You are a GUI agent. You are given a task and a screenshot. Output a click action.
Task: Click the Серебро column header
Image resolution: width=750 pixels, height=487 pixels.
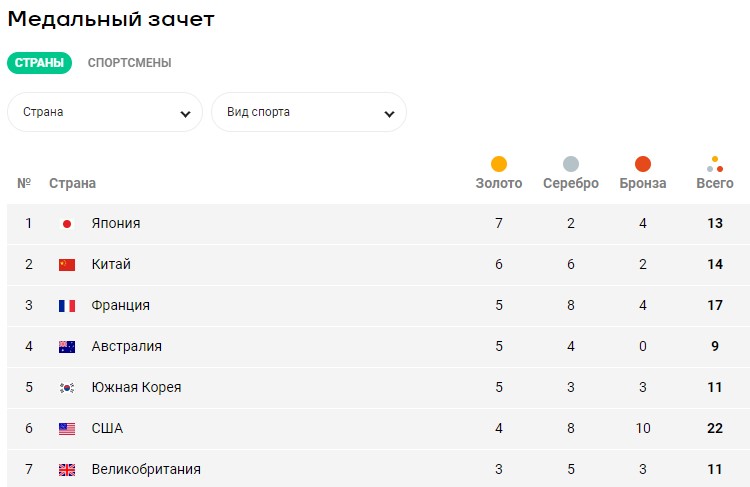coord(571,184)
